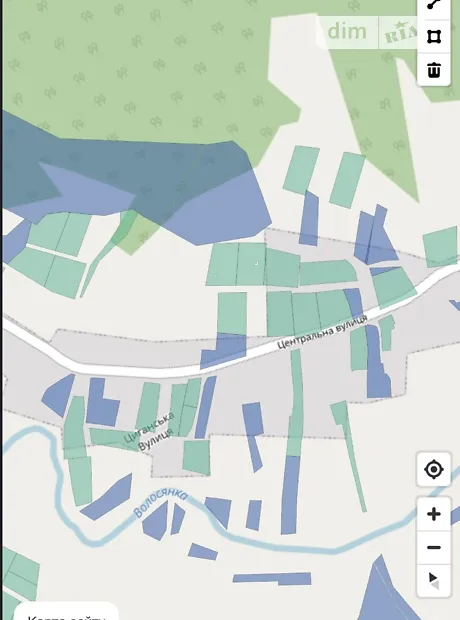The width and height of the screenshot is (460, 620).
Task: Center map on my location
Action: (433, 469)
